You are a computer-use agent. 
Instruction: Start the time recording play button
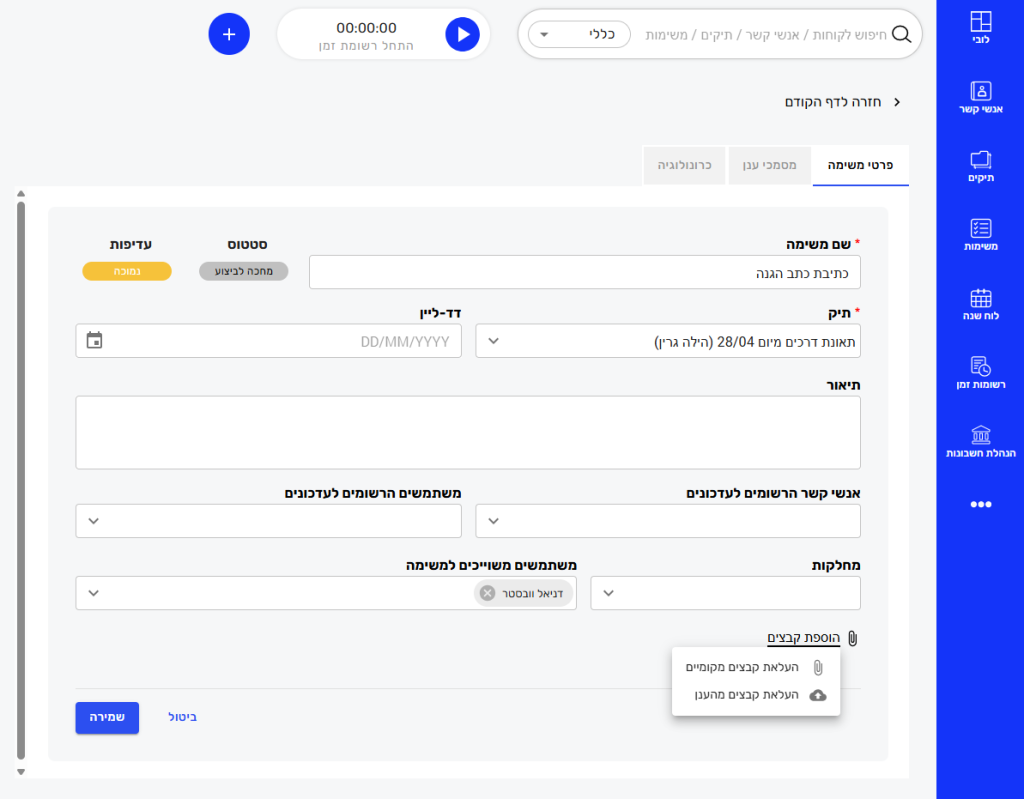point(461,34)
